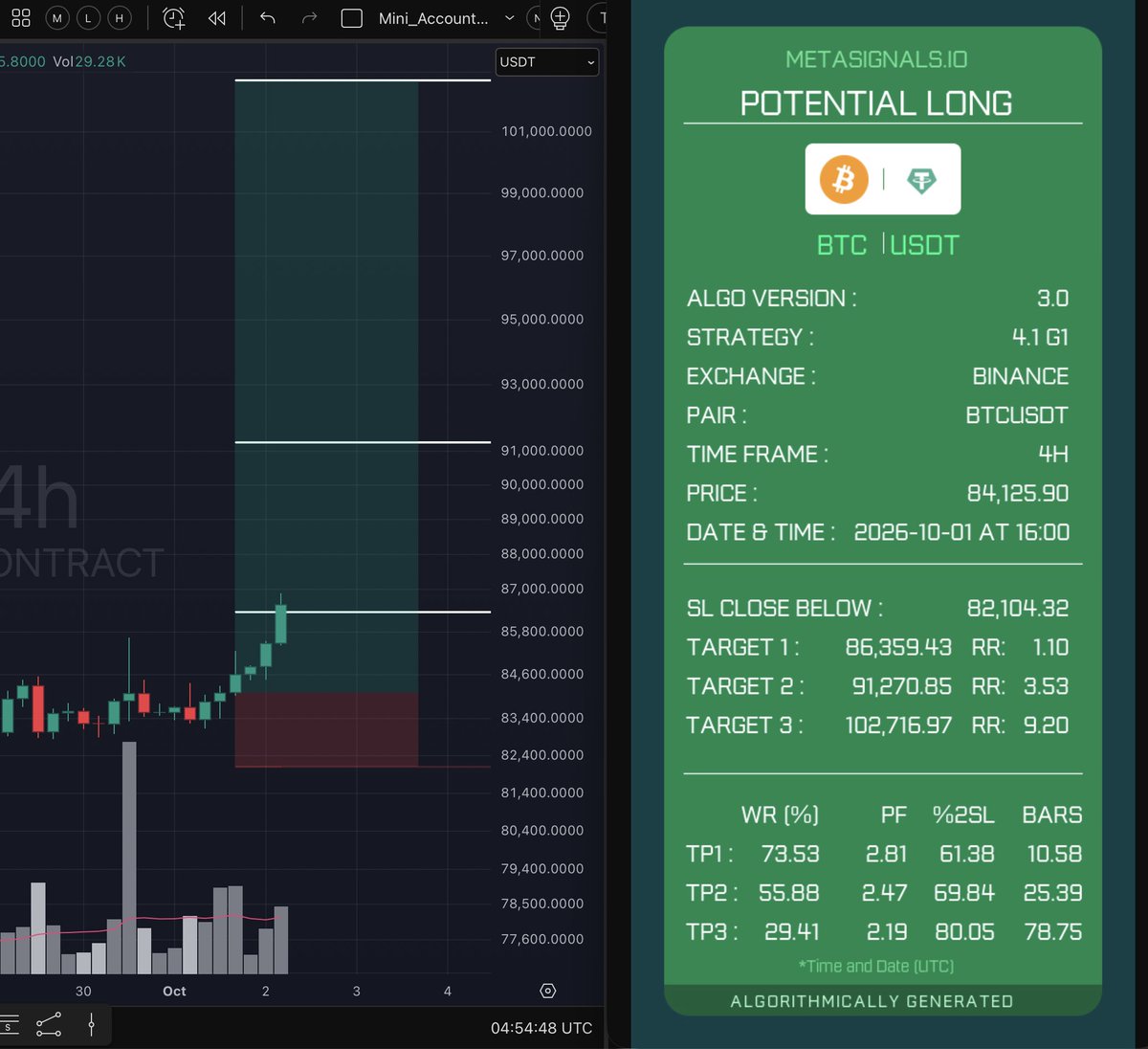1148x1049 pixels.
Task: Click the horizontal lines S tool icon
Action: 9,1025
